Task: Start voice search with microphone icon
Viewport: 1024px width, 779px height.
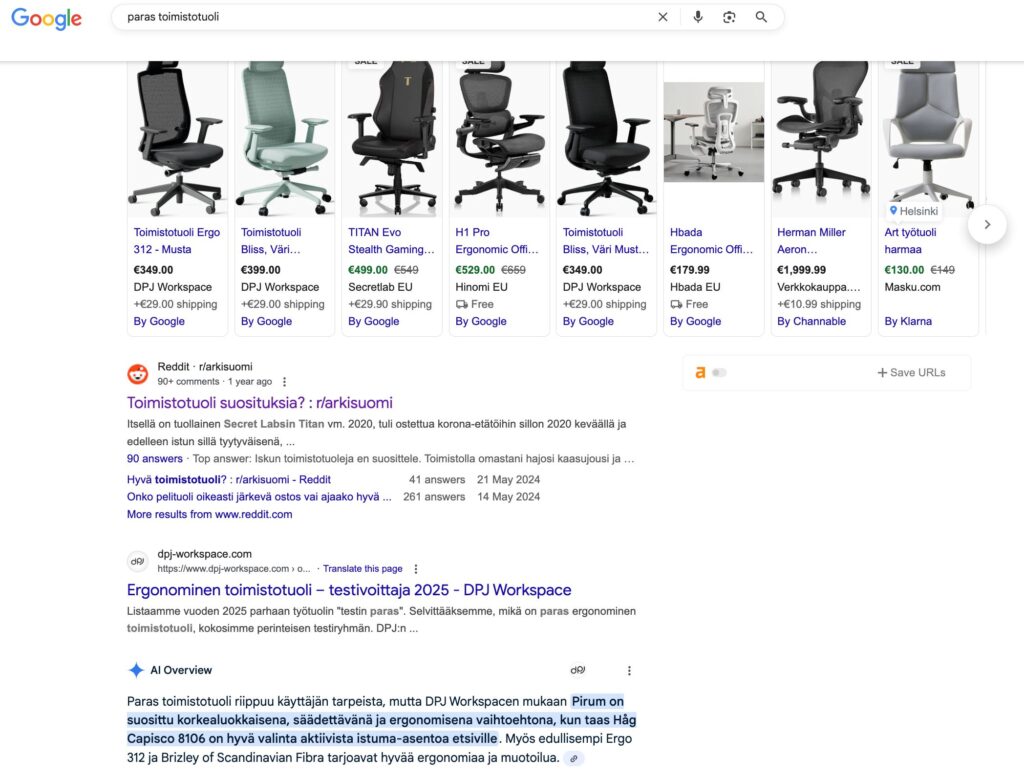Action: pyautogui.click(x=698, y=17)
